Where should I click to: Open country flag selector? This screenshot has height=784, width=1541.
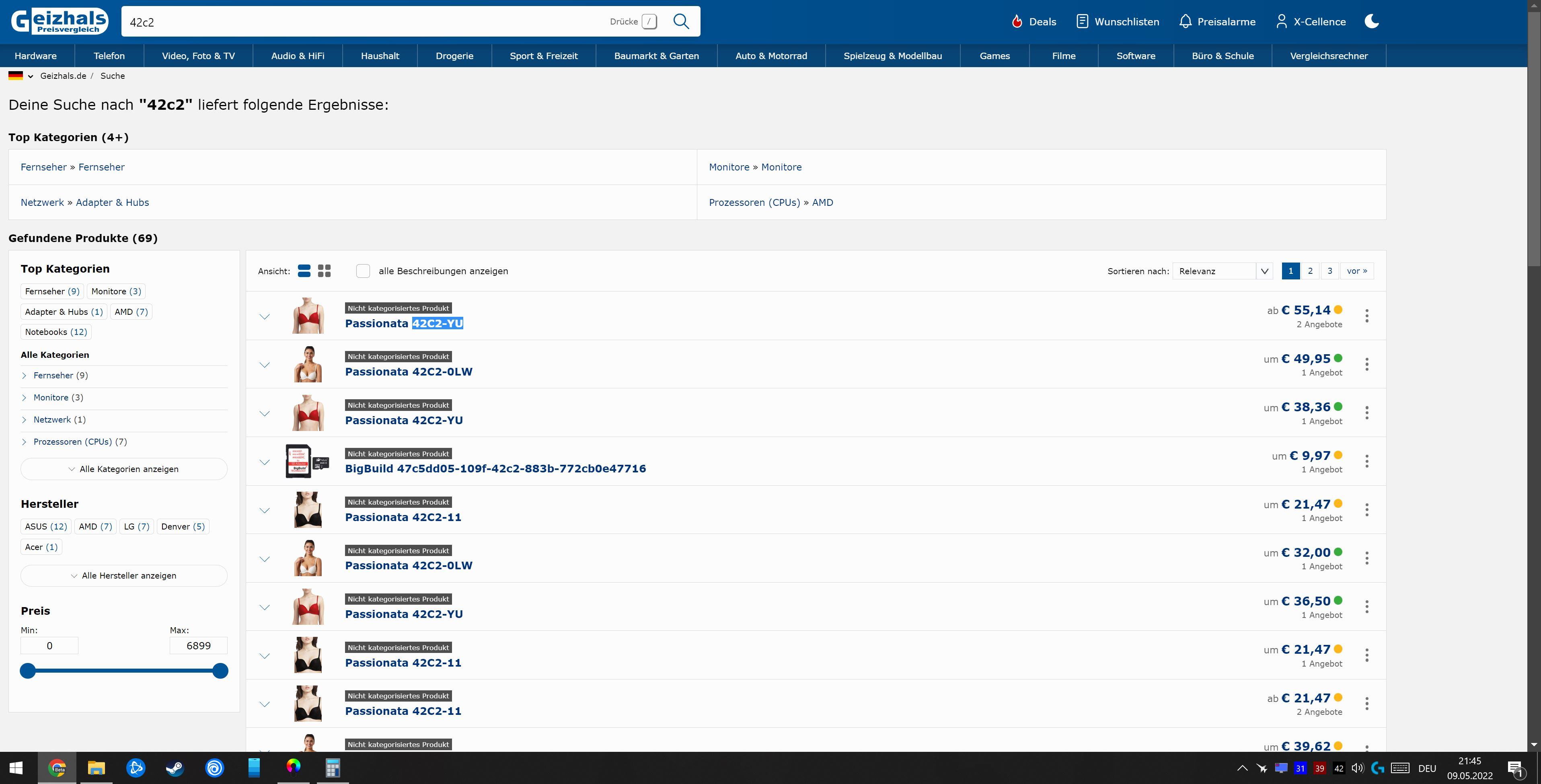tap(21, 76)
